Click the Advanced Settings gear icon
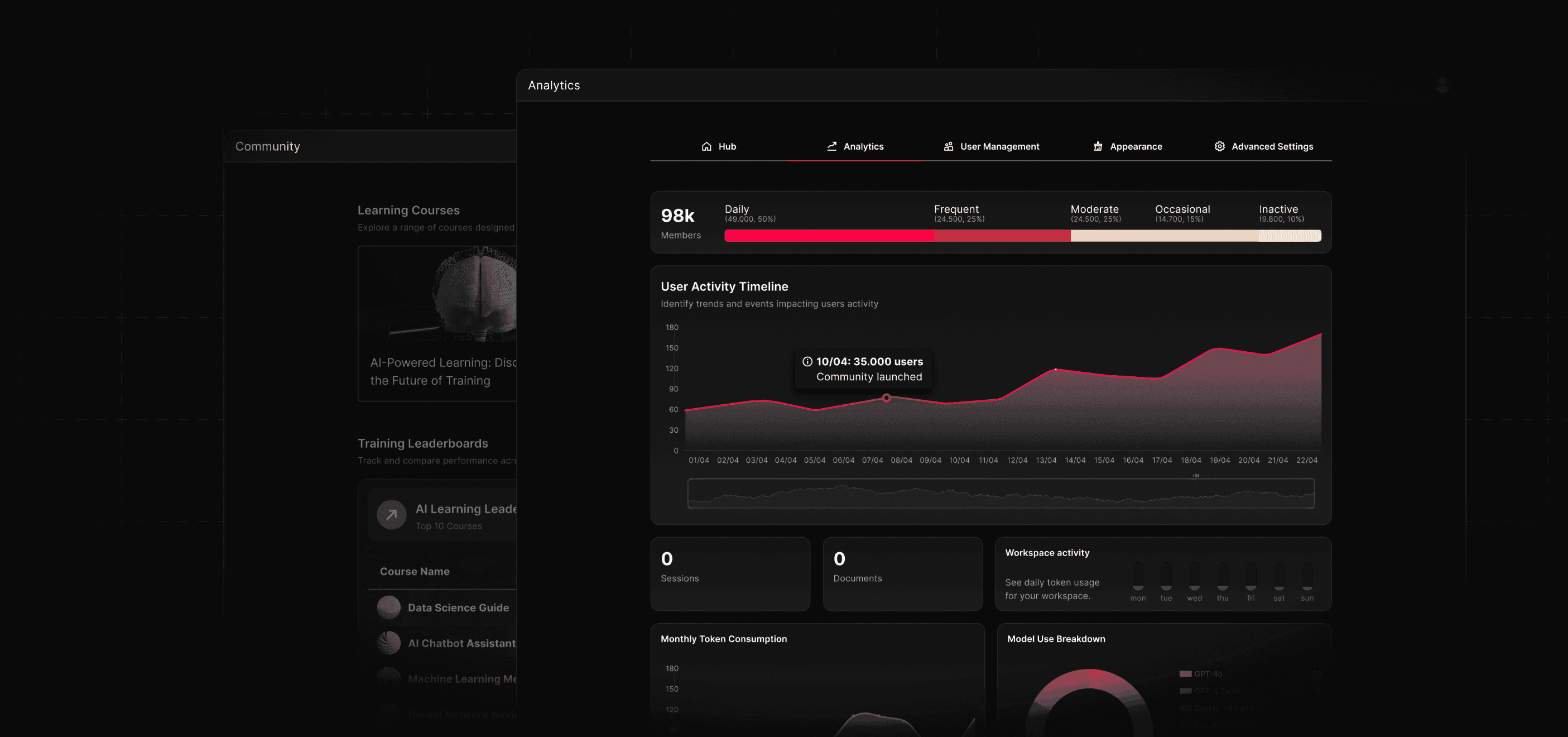This screenshot has height=737, width=1568. tap(1219, 146)
